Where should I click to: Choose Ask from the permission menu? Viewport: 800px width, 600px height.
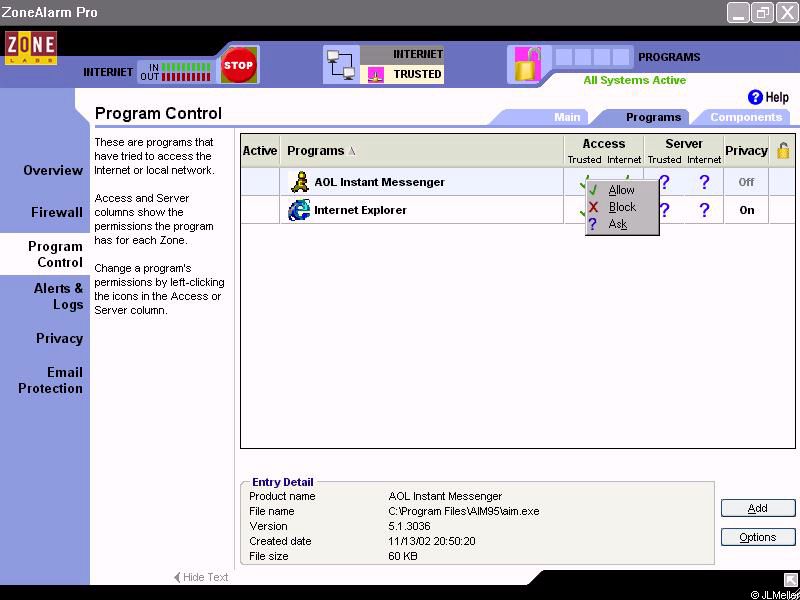click(622, 224)
